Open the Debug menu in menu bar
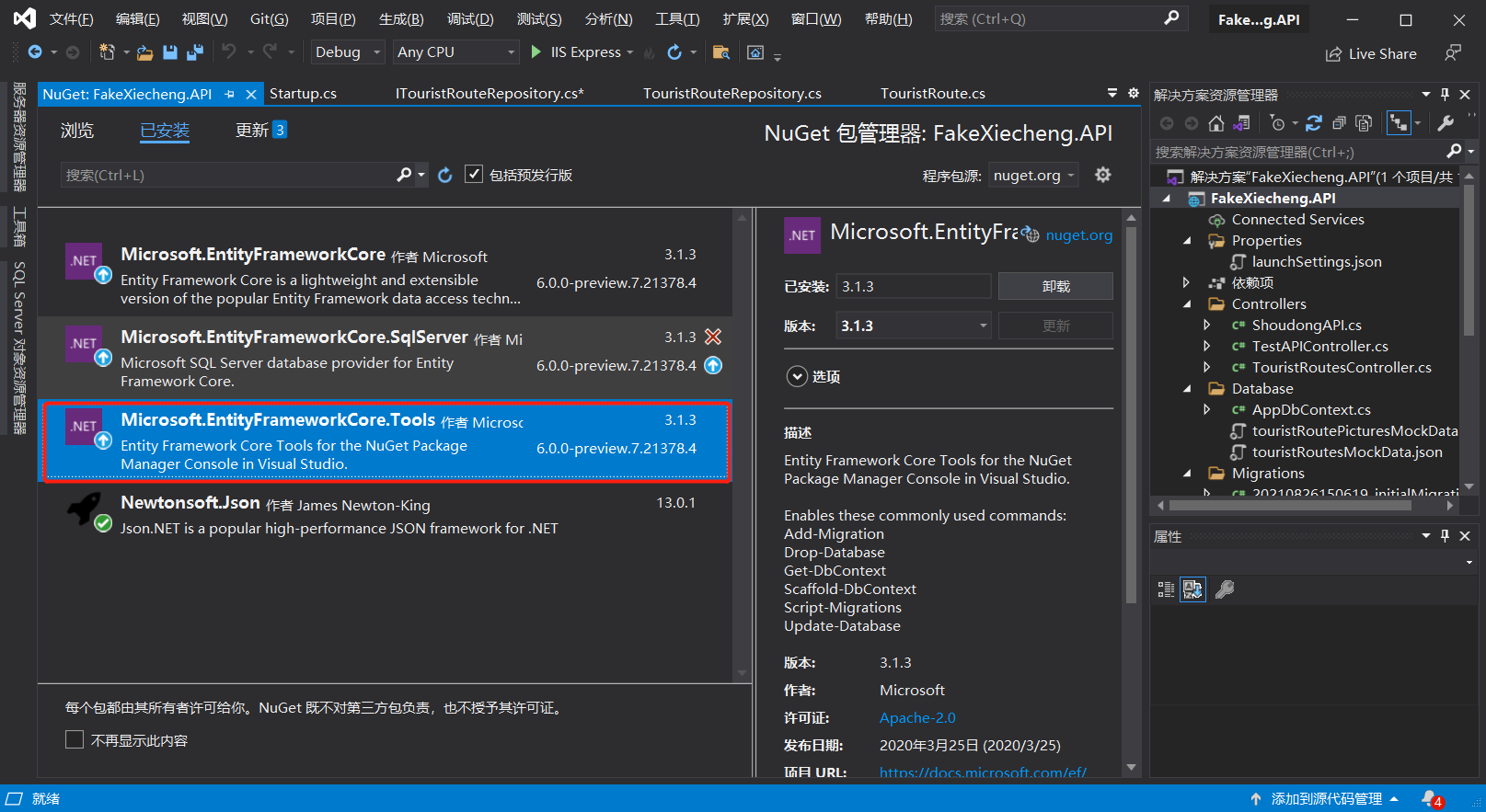The image size is (1486, 812). point(470,18)
